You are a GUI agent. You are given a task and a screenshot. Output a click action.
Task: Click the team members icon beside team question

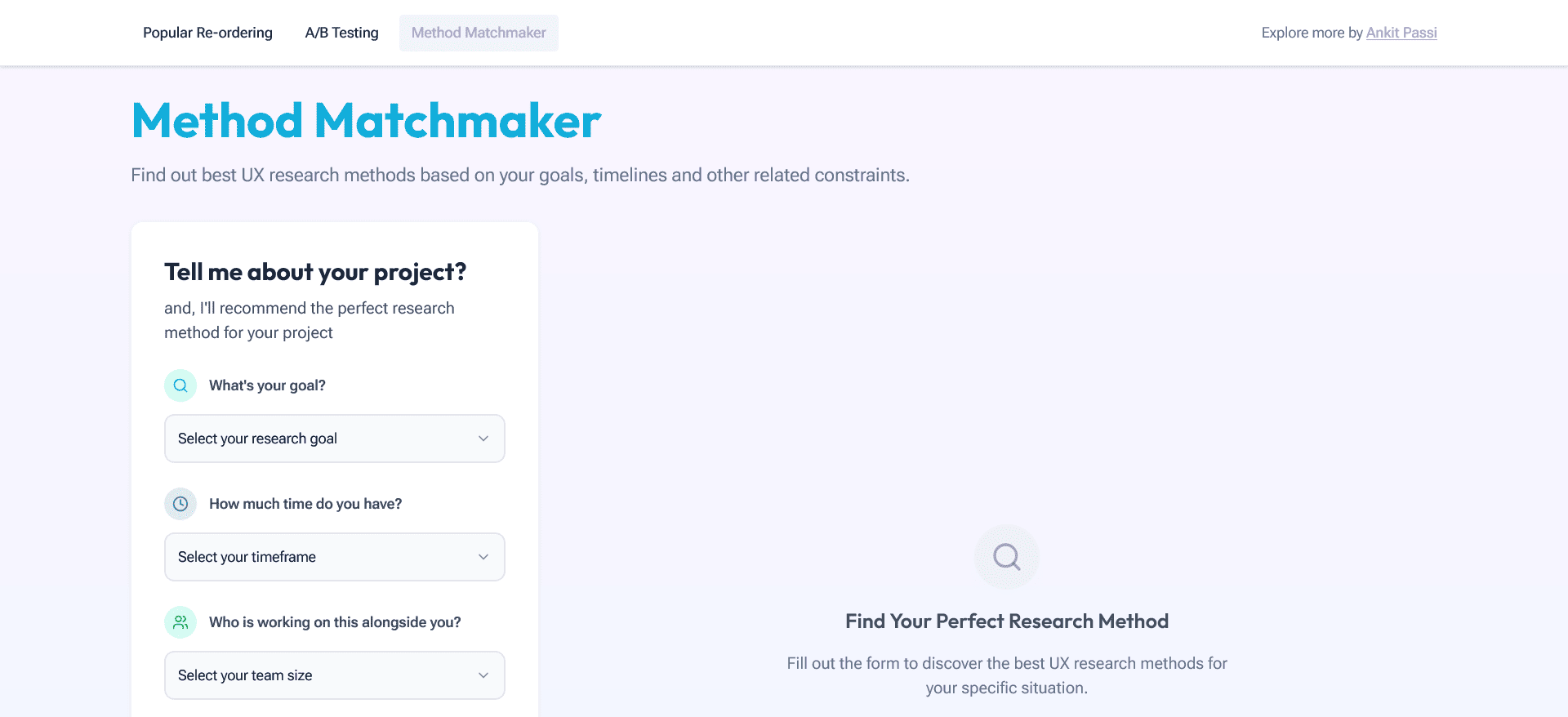180,621
